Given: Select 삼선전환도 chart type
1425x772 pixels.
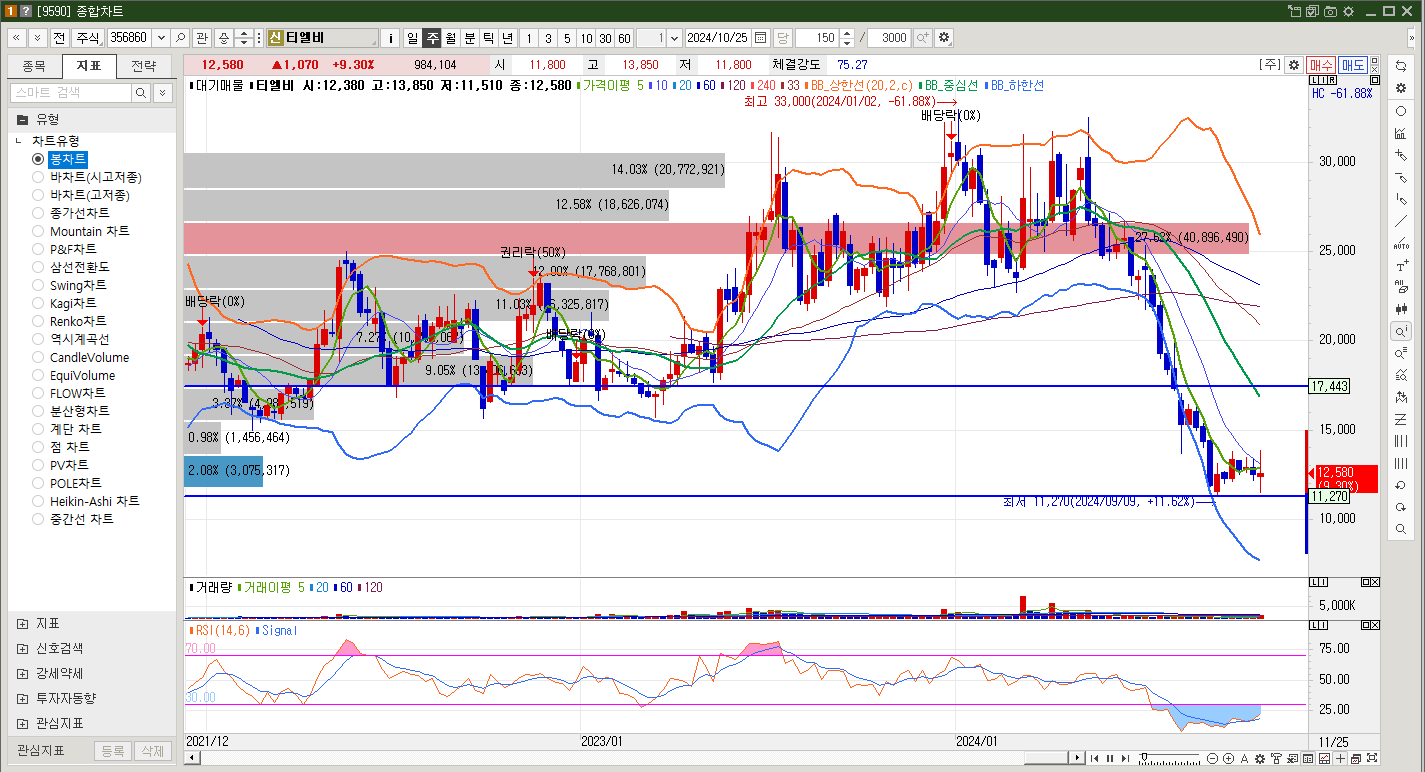Looking at the screenshot, I should click(39, 267).
